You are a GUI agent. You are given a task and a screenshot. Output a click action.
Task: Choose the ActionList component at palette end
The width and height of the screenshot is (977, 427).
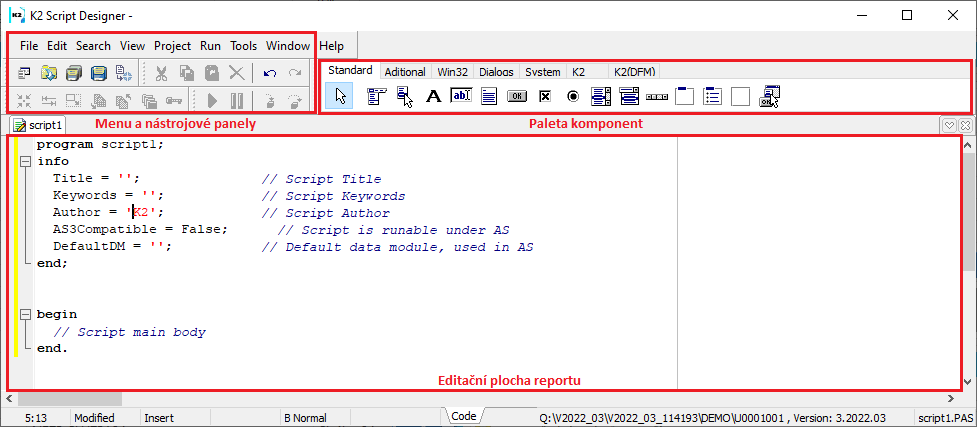(770, 96)
